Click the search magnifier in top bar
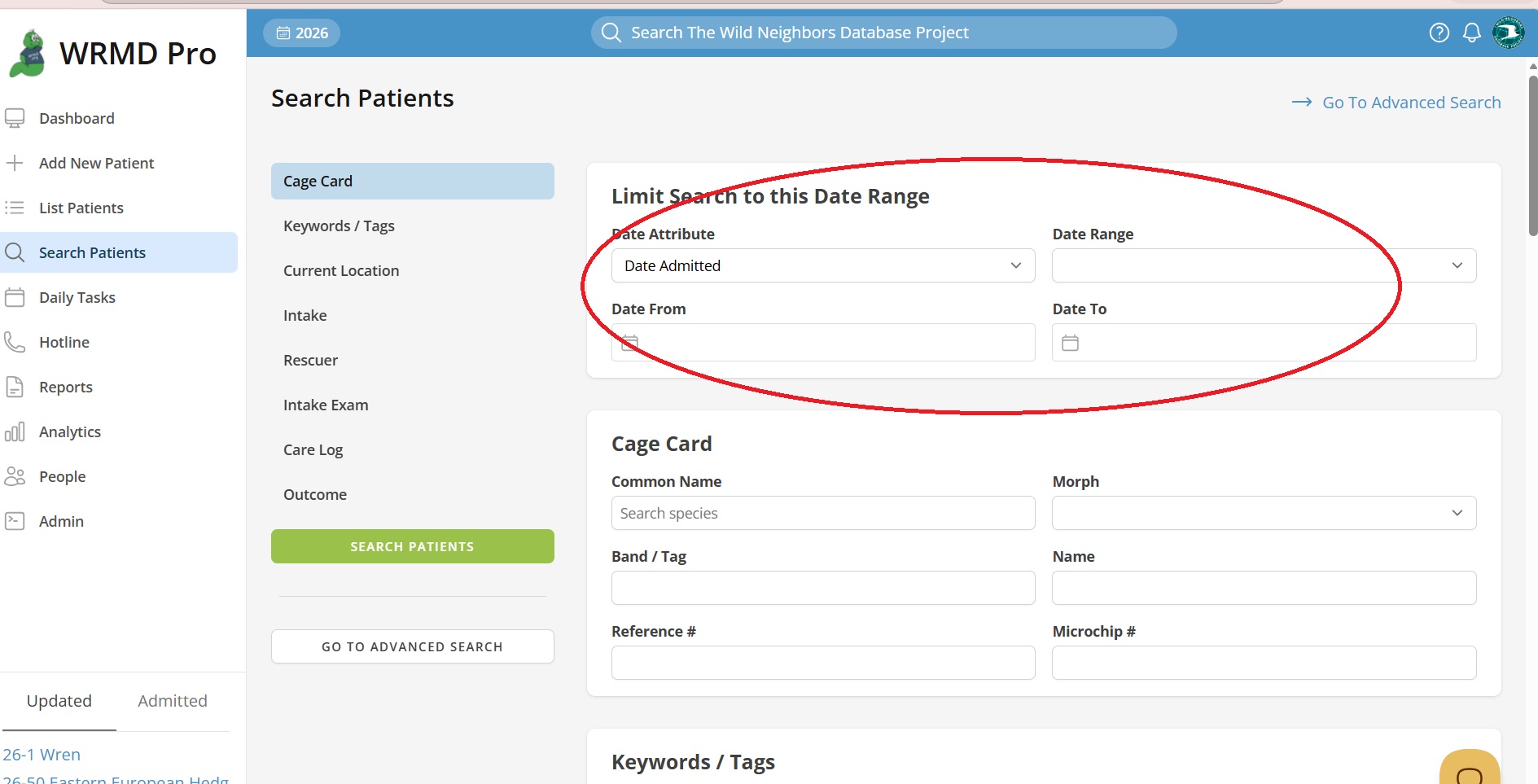1538x784 pixels. click(611, 33)
